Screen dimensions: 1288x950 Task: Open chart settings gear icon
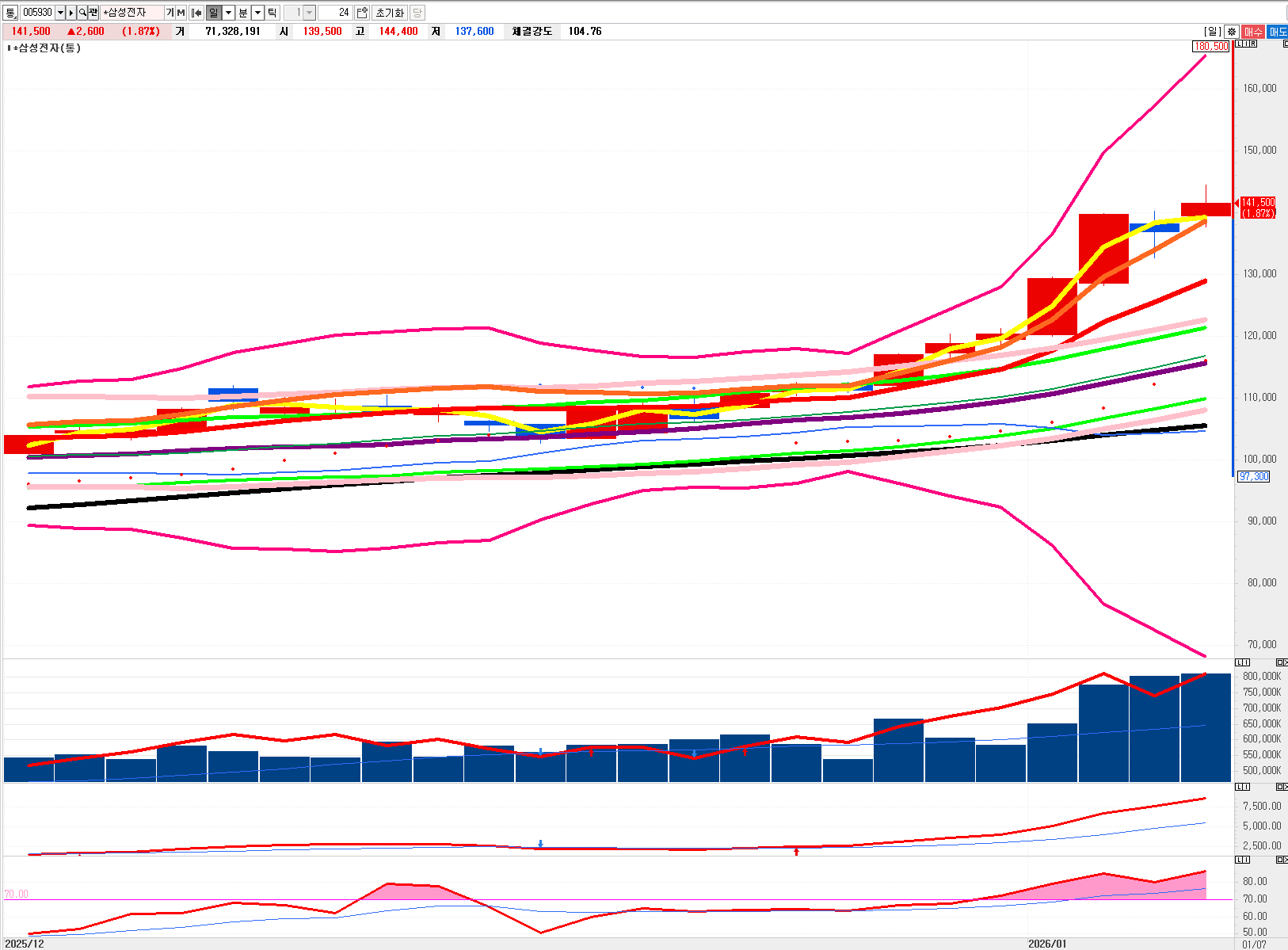pyautogui.click(x=1231, y=32)
